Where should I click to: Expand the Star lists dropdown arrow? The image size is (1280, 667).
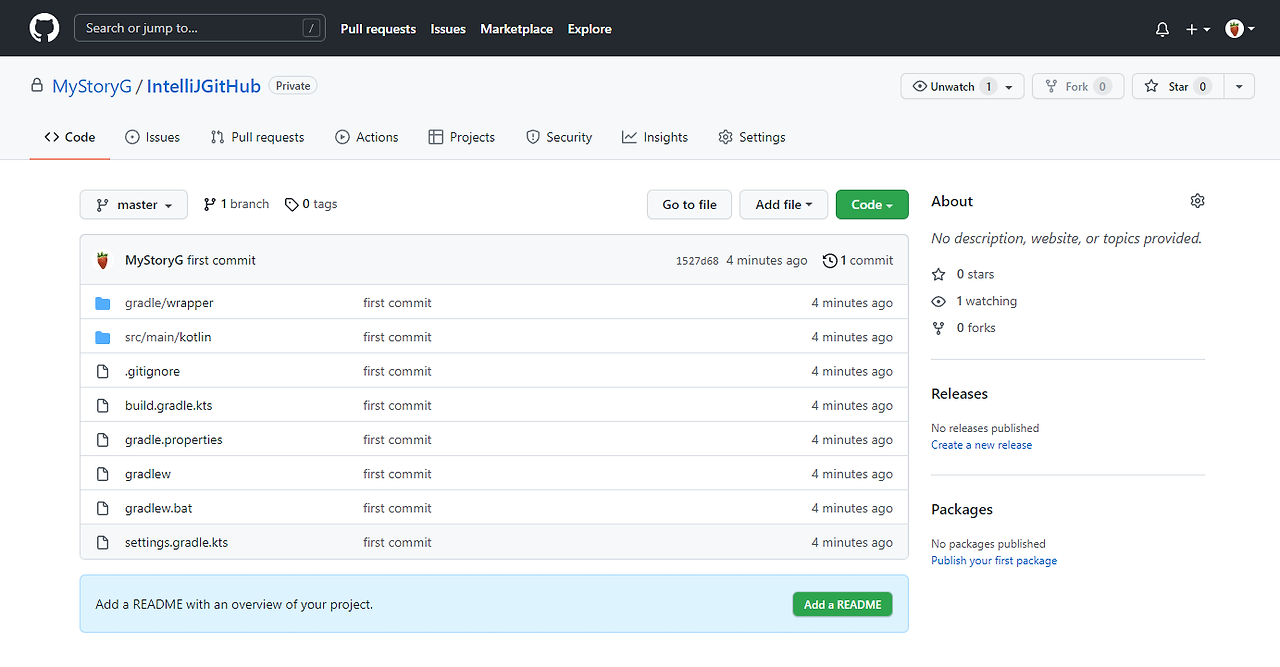point(1239,87)
